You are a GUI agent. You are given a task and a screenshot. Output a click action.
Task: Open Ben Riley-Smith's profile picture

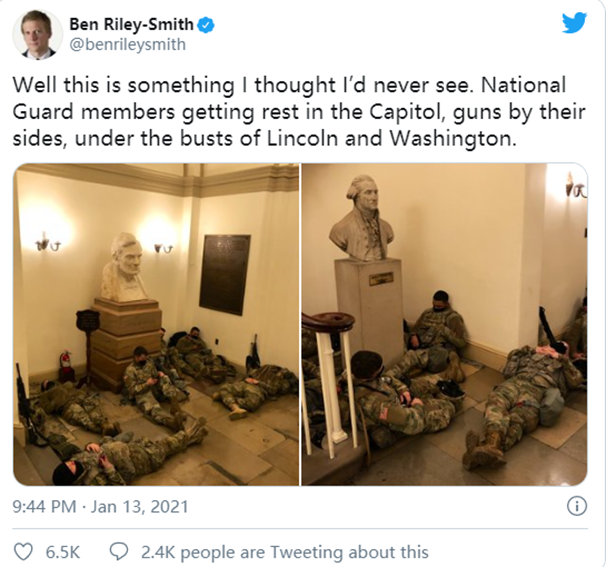[37, 34]
